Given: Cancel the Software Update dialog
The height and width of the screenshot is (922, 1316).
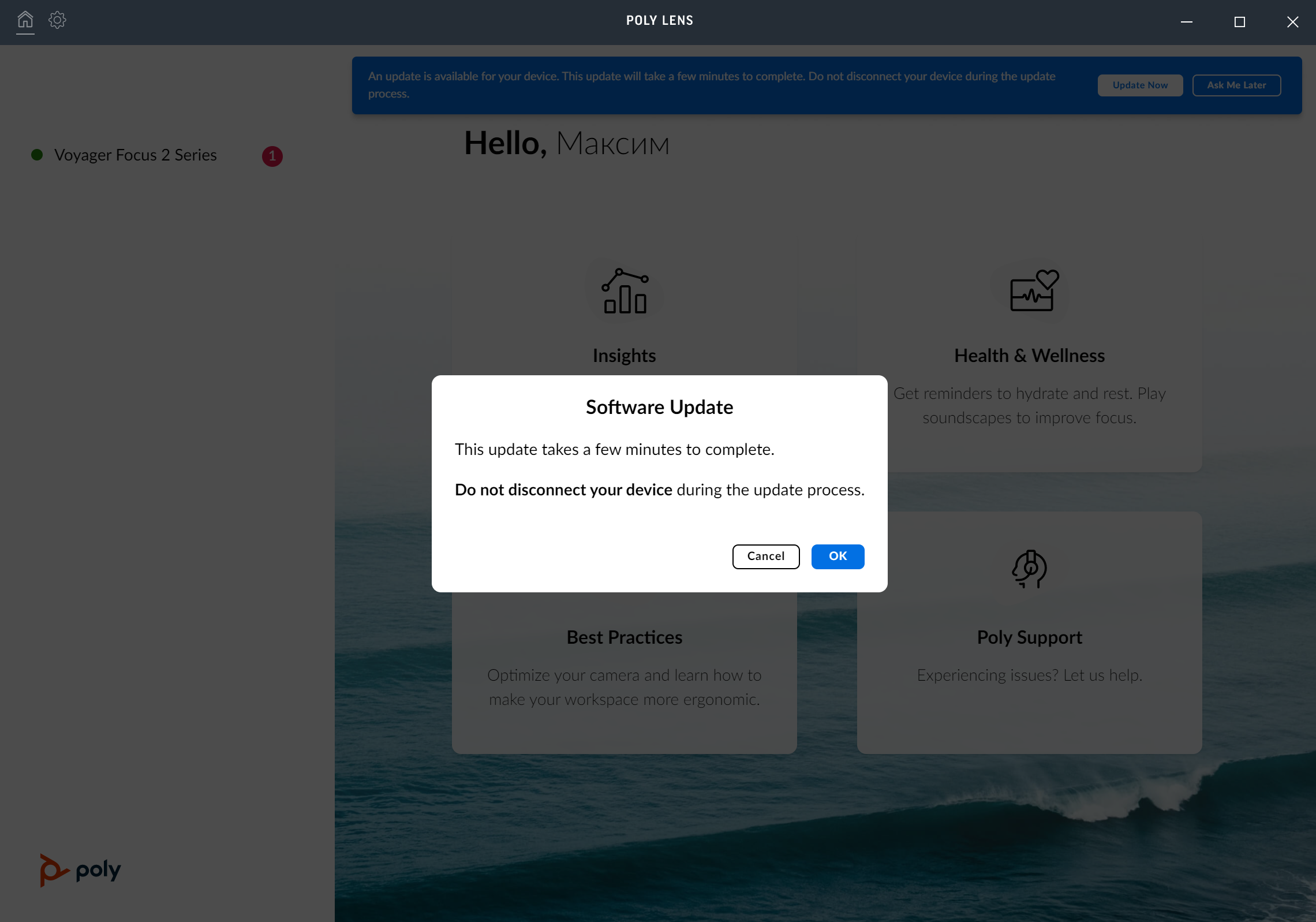Looking at the screenshot, I should 765,557.
